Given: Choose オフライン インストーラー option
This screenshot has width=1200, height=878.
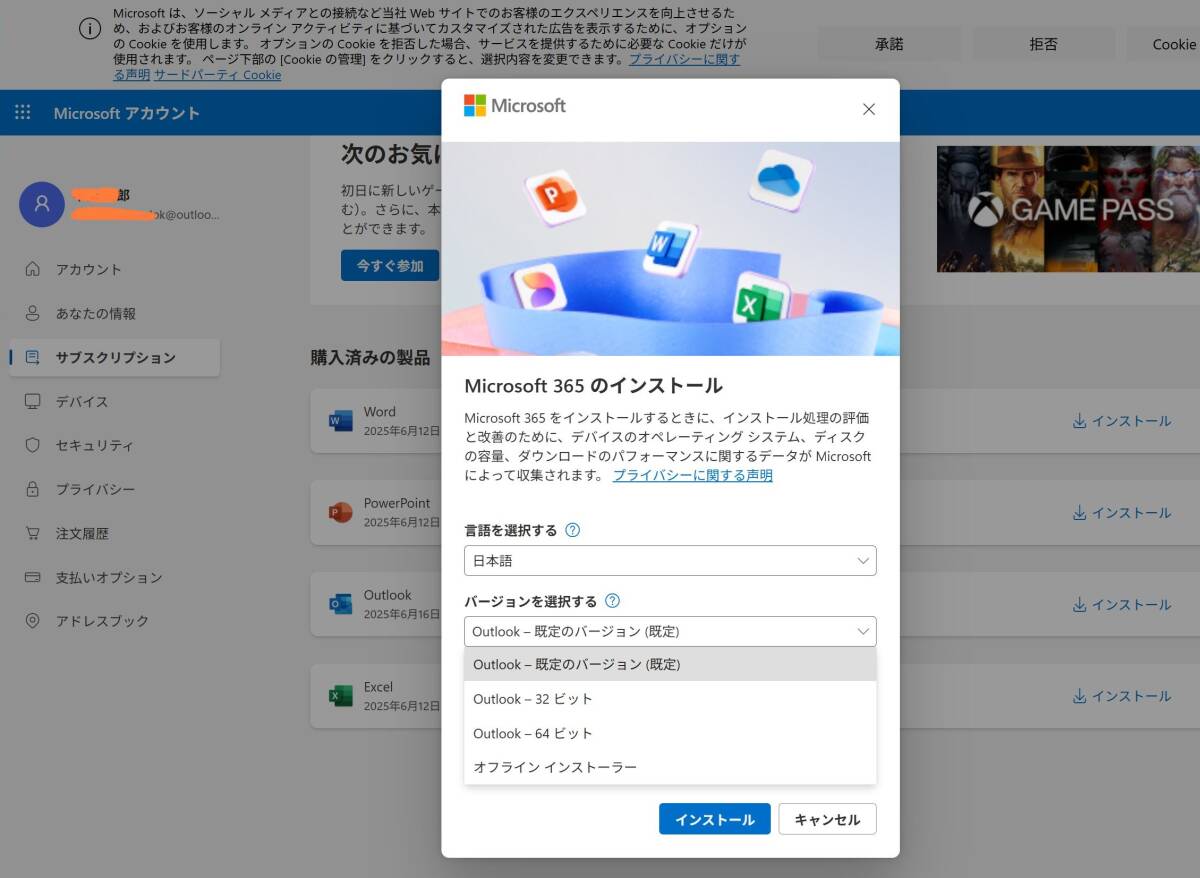Looking at the screenshot, I should click(x=670, y=767).
